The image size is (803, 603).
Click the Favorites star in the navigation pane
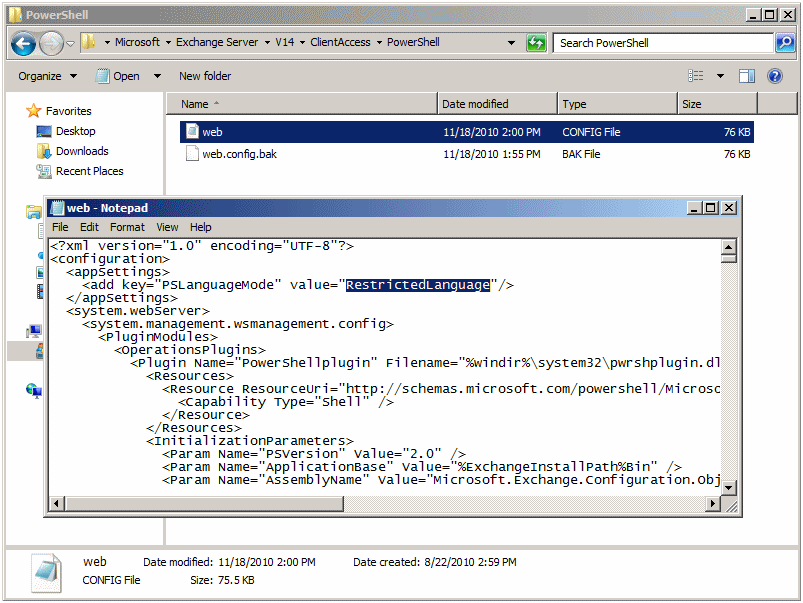click(33, 111)
